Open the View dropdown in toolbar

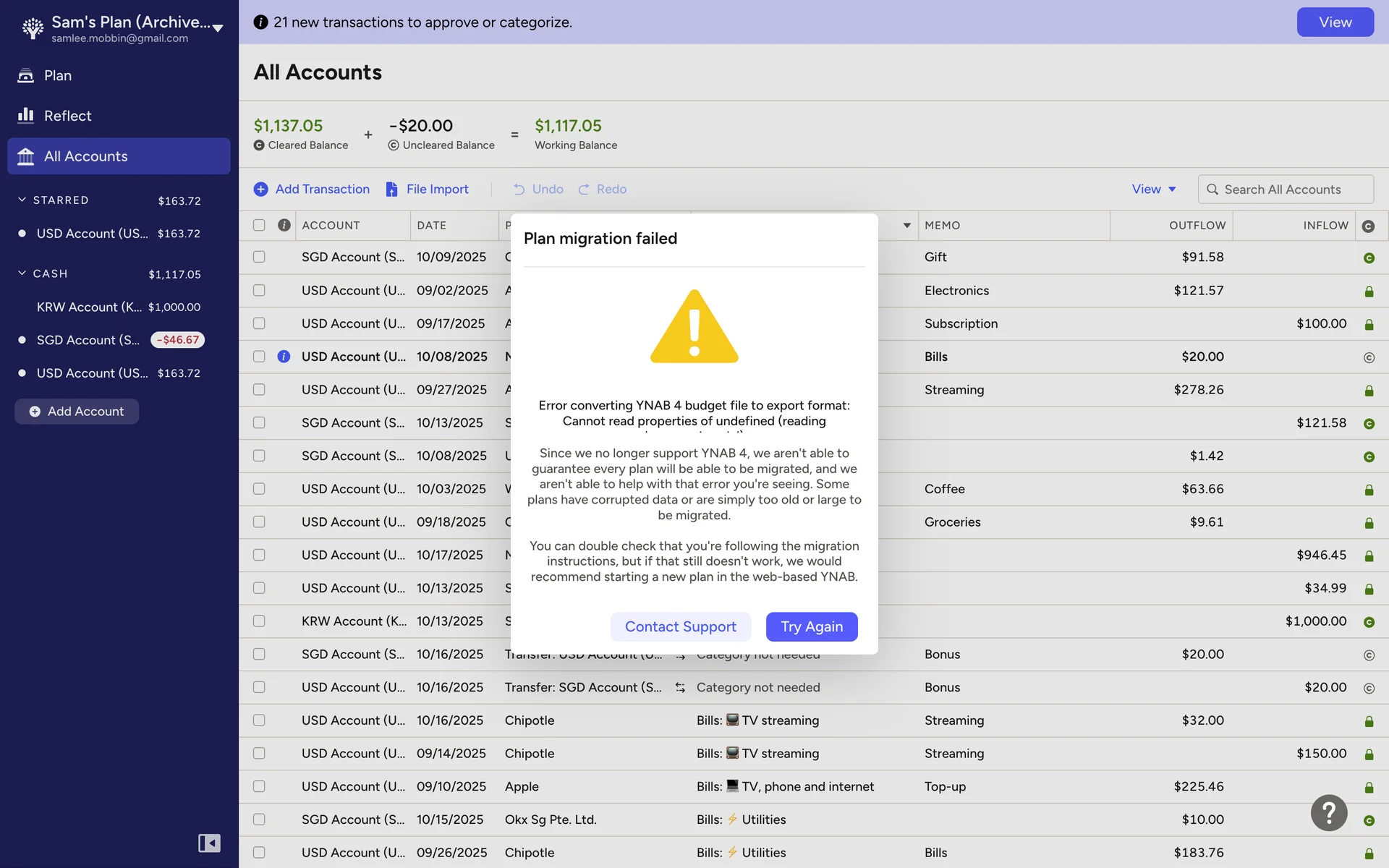[1153, 189]
